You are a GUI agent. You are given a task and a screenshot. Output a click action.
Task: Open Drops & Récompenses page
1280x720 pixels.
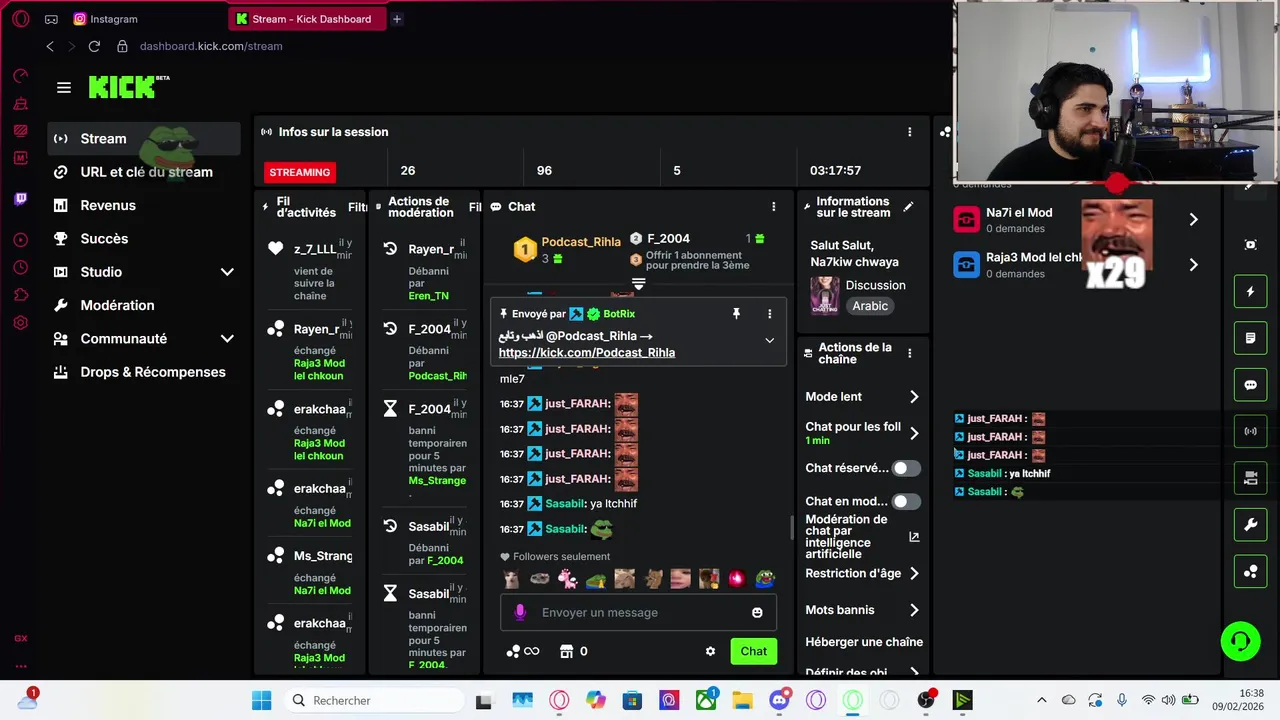(145, 372)
